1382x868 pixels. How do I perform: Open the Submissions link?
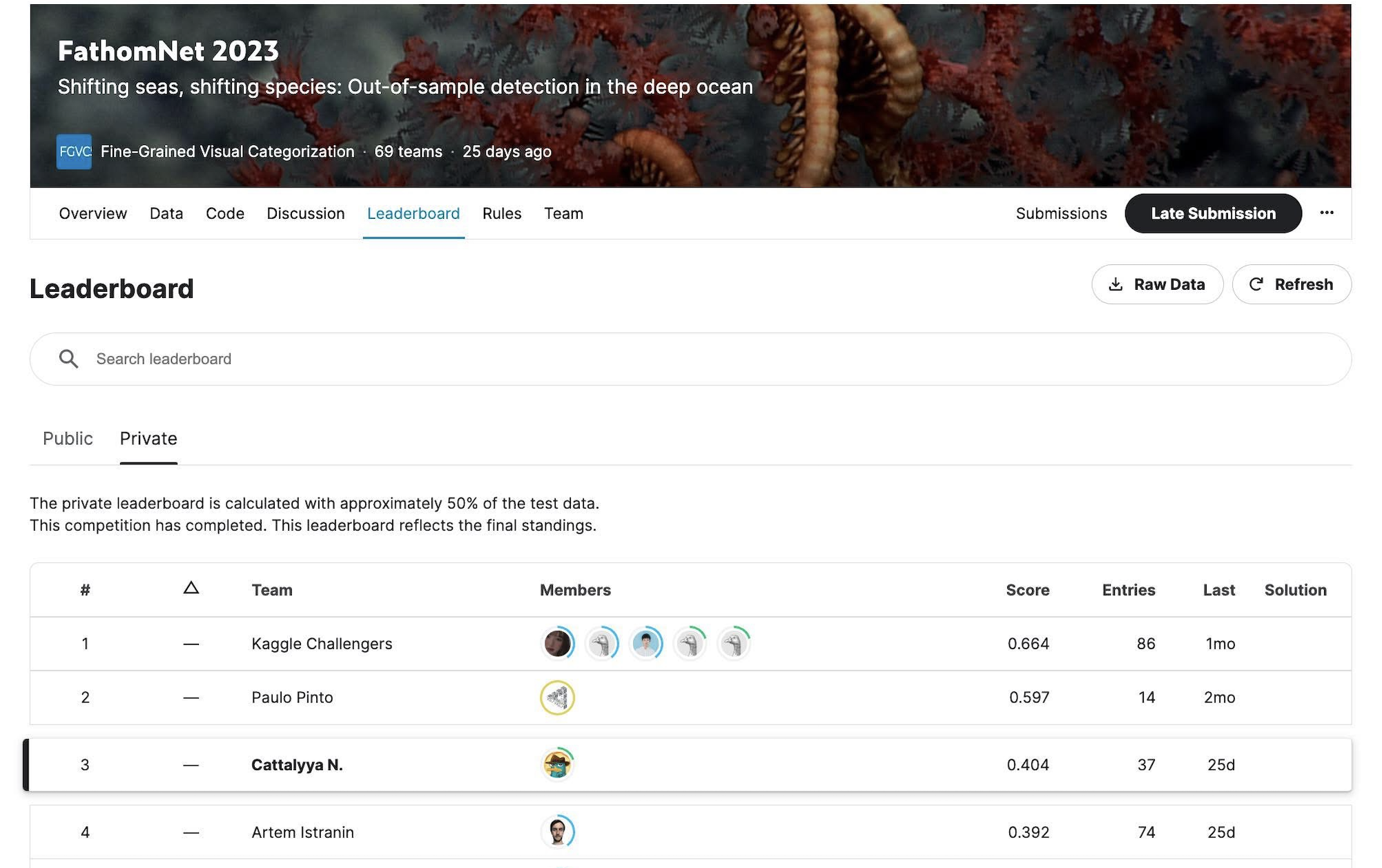[x=1061, y=214]
